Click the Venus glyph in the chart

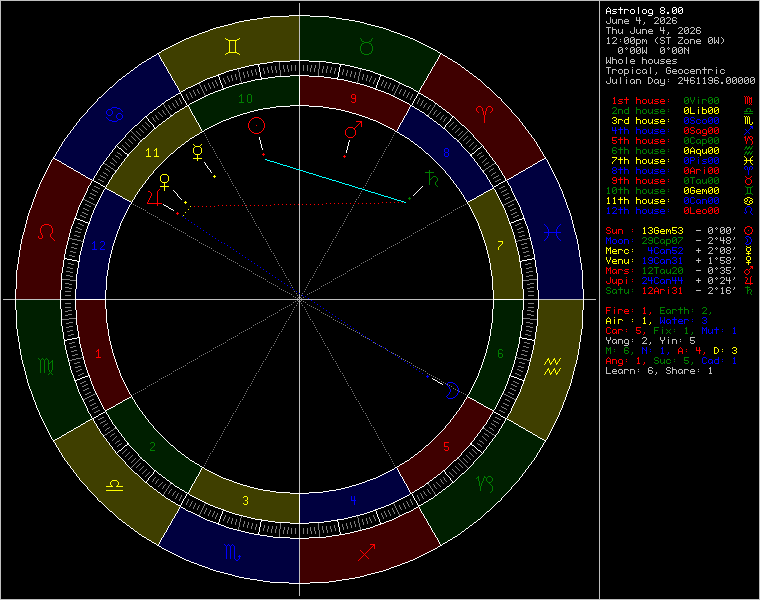pos(165,182)
